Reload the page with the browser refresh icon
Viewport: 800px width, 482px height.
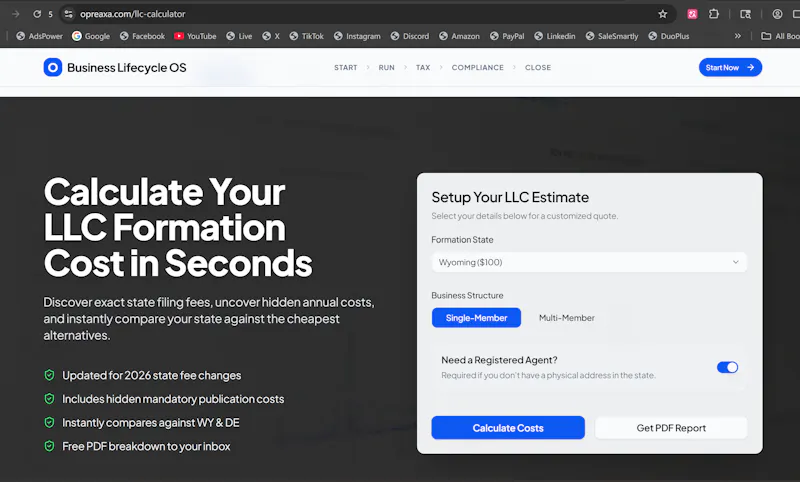click(x=37, y=14)
